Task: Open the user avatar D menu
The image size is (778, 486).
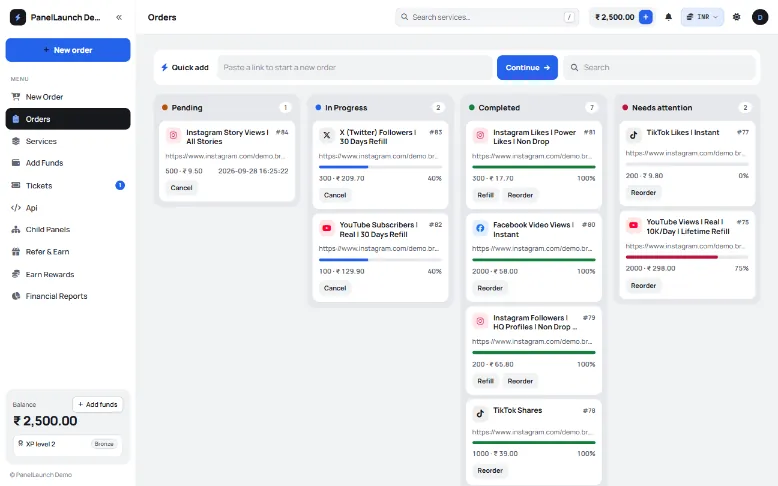Action: (760, 17)
